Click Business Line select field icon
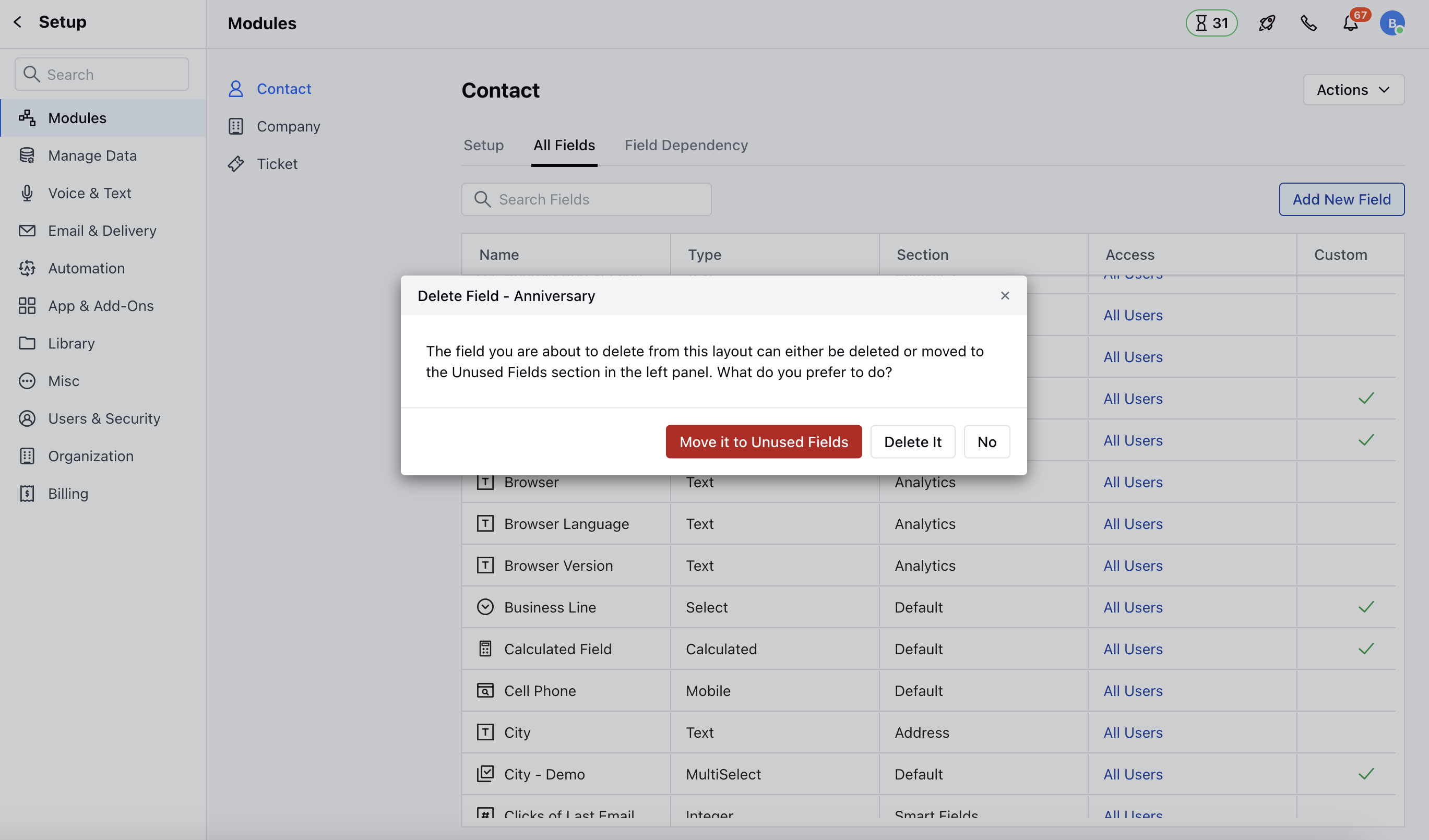 coord(485,607)
